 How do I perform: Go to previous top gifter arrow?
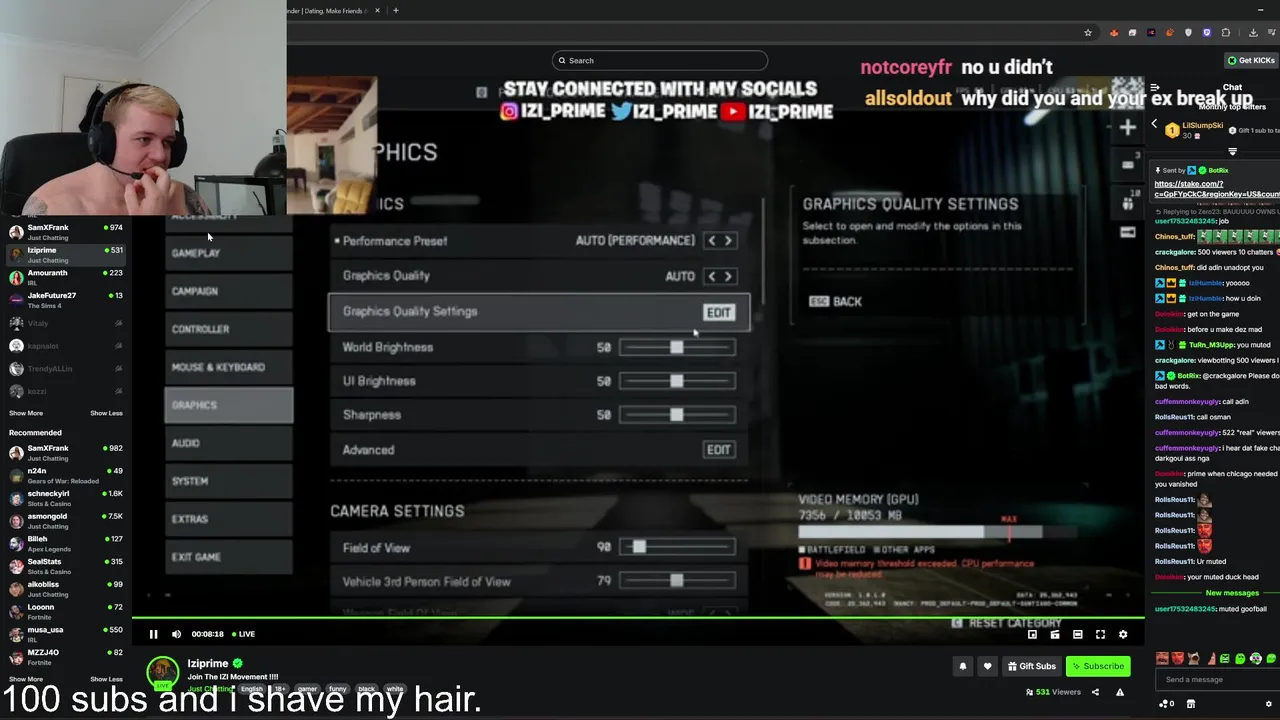1154,125
